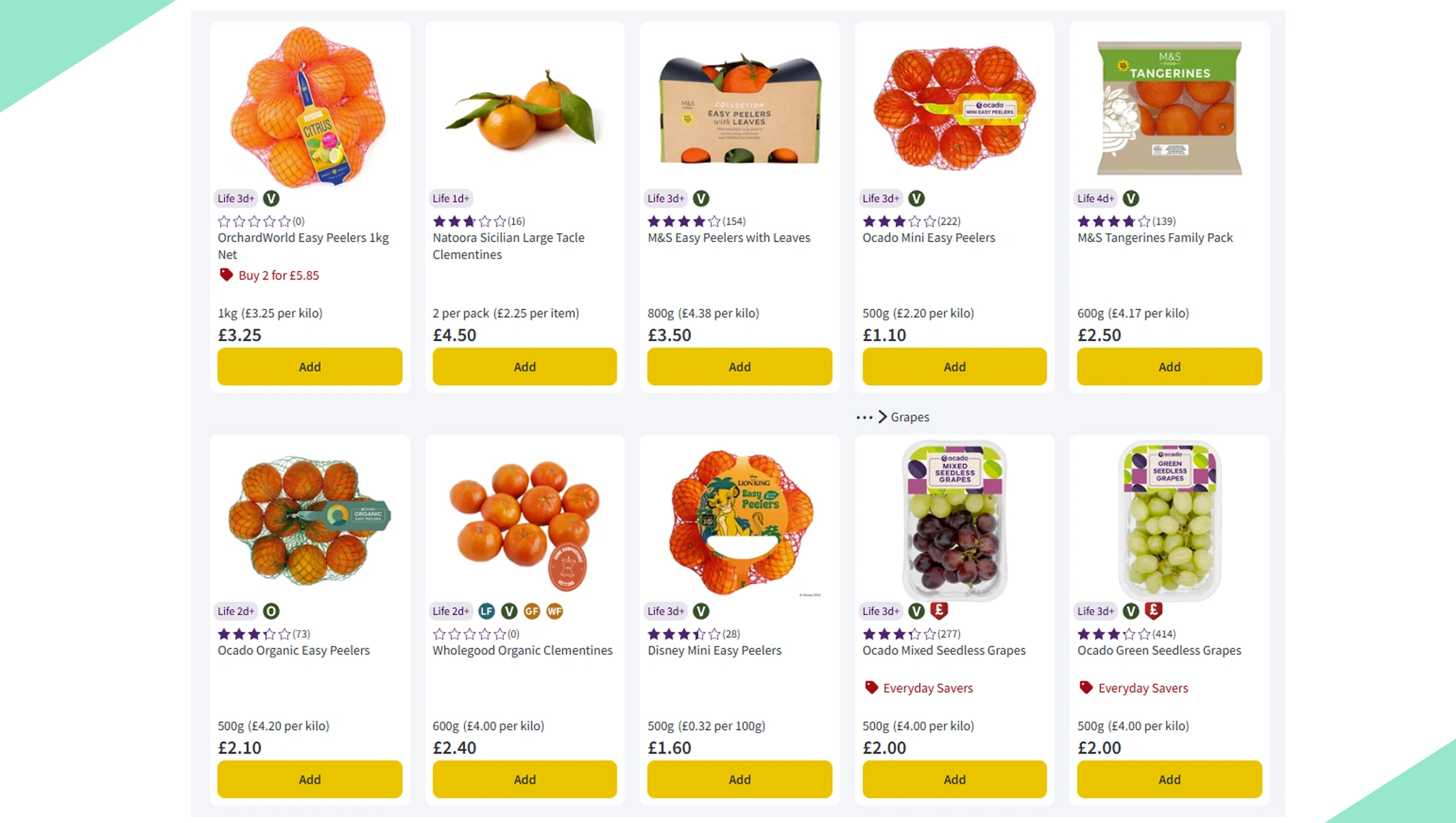1456x823 pixels.
Task: Add Ocado Mini Easy Peelers to basket
Action: 954,367
